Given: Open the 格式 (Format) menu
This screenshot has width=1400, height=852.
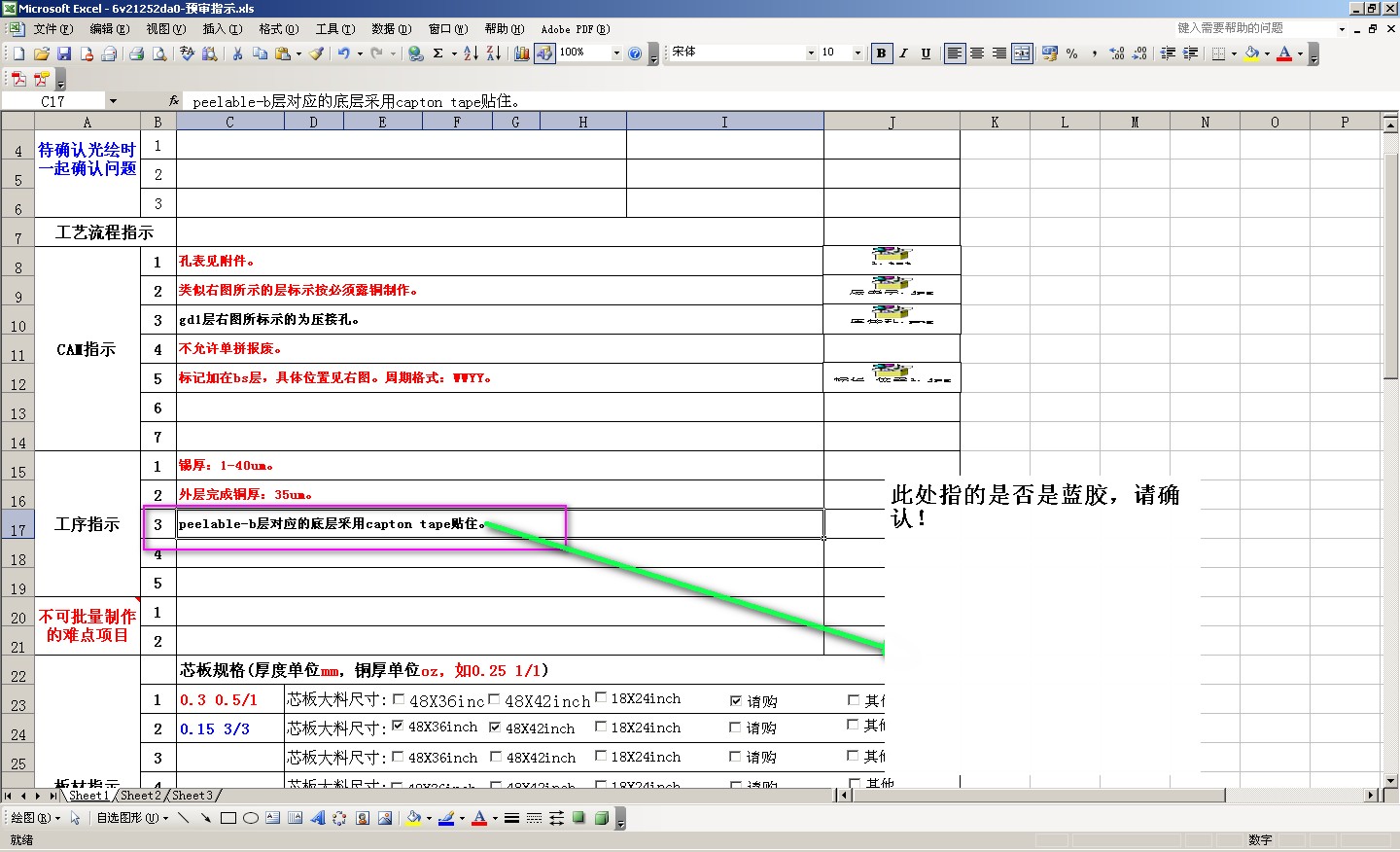Looking at the screenshot, I should pyautogui.click(x=278, y=29).
